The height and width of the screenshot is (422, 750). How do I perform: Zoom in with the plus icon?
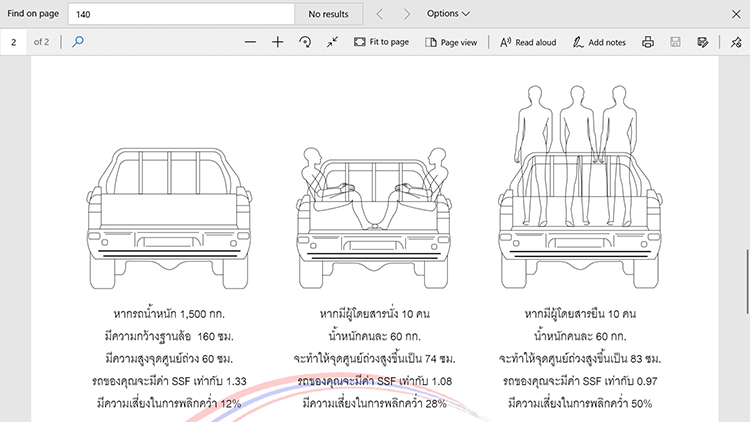click(x=278, y=42)
